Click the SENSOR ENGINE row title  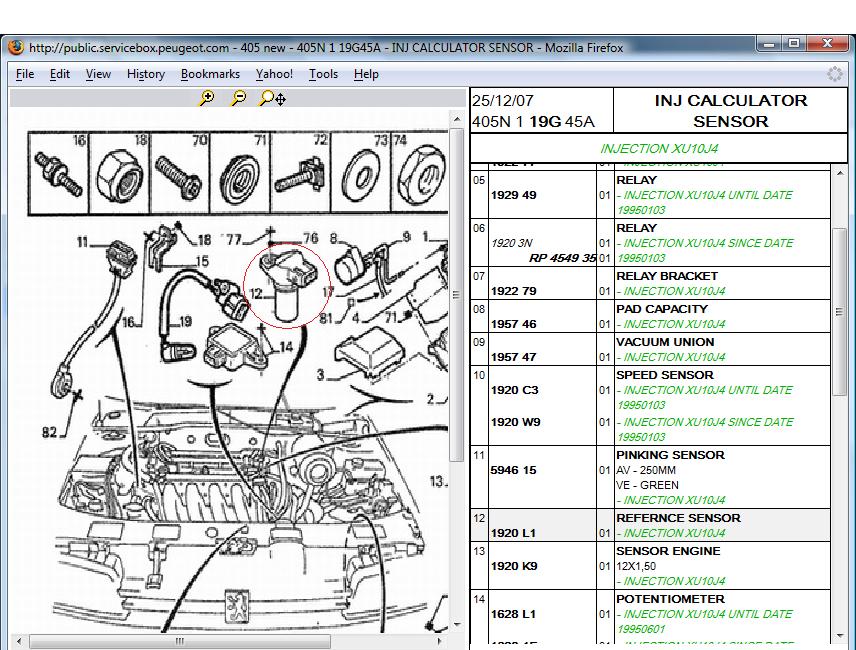pos(668,551)
